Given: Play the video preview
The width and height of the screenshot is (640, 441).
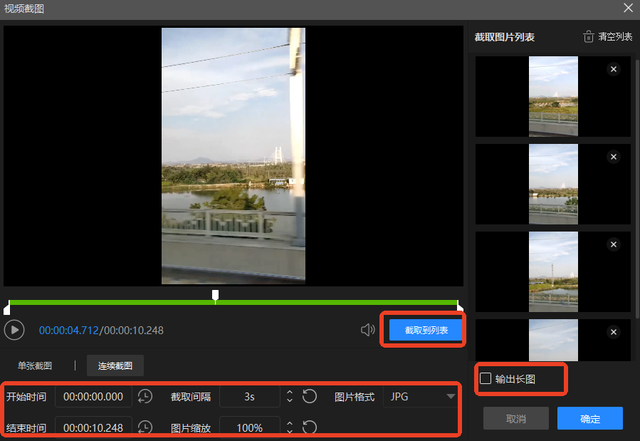Looking at the screenshot, I should pos(14,330).
